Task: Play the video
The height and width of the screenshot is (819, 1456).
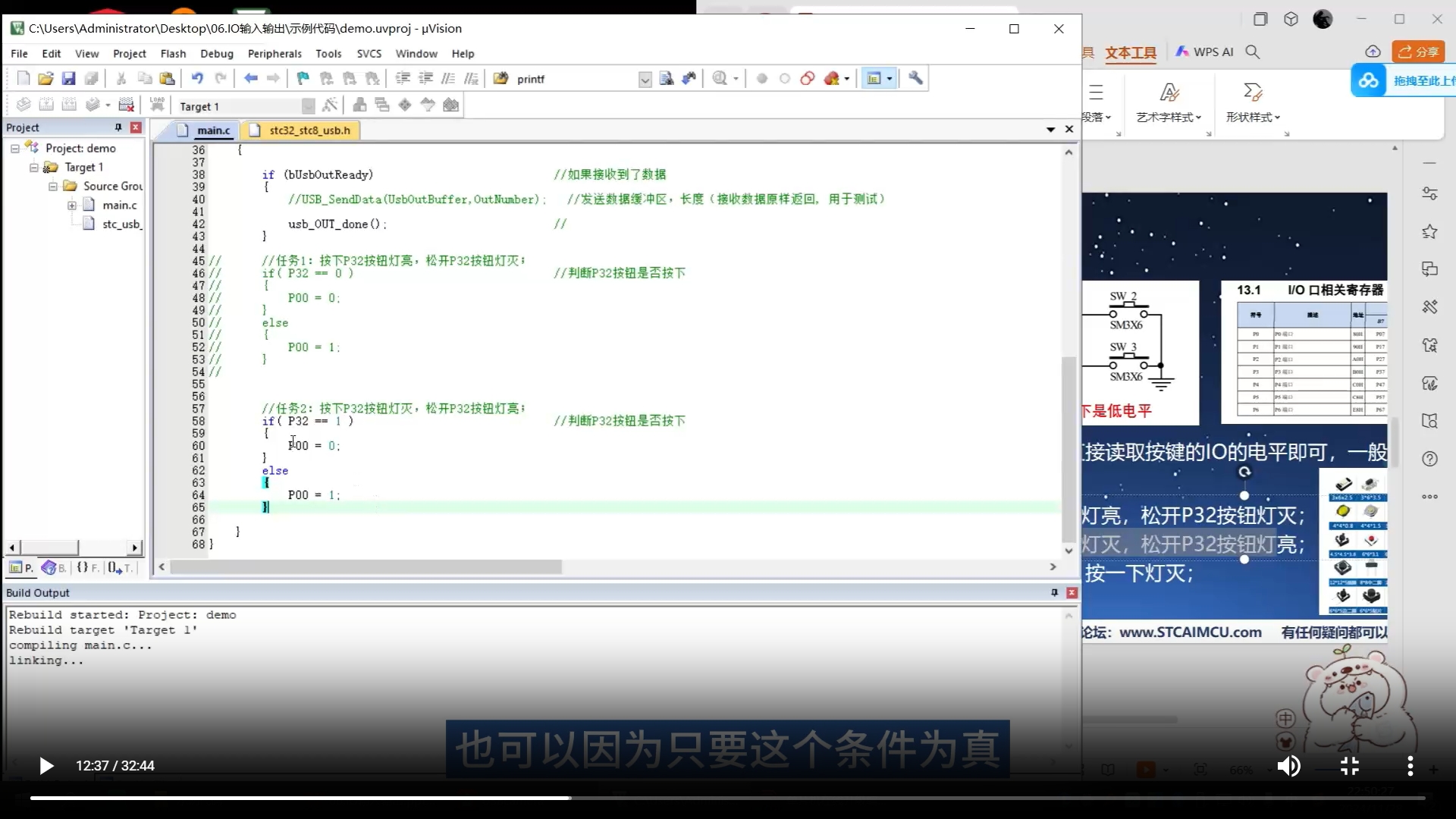Action: [46, 766]
